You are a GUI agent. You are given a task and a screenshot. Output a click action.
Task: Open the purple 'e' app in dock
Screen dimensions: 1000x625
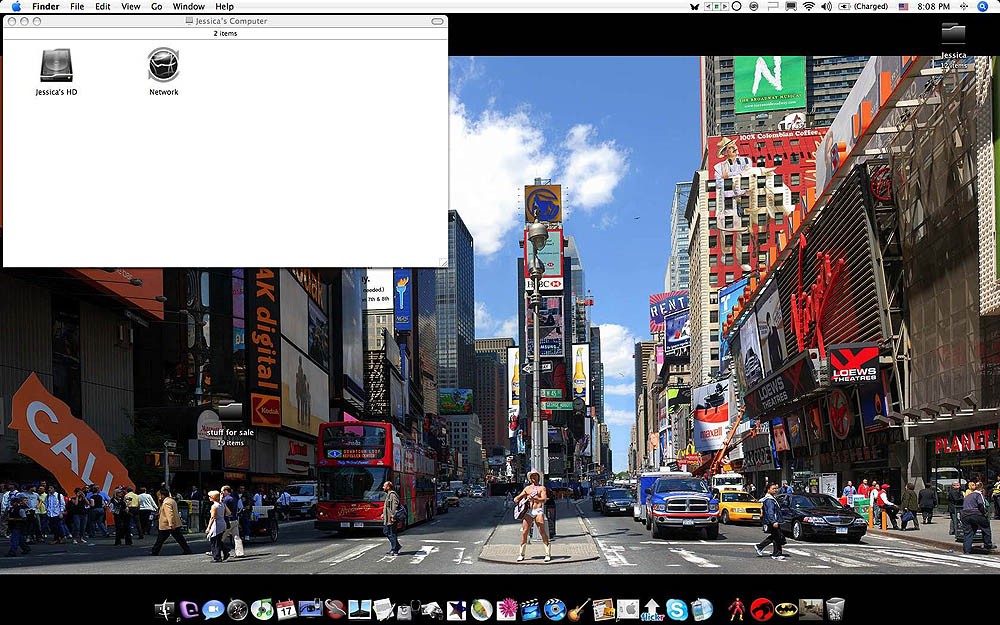point(189,610)
